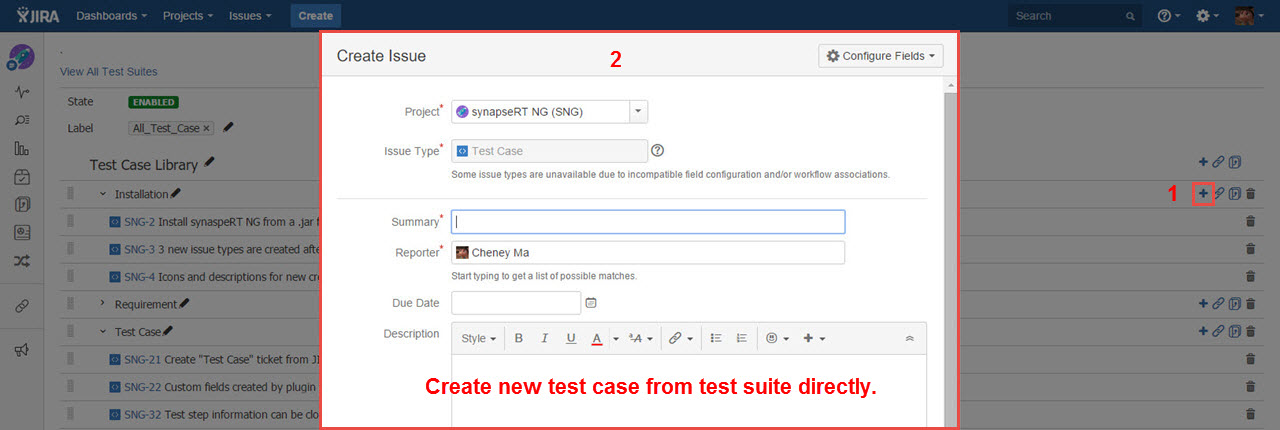Screen dimensions: 1280x430
Task: Apply the red text color
Action: pyautogui.click(x=597, y=339)
